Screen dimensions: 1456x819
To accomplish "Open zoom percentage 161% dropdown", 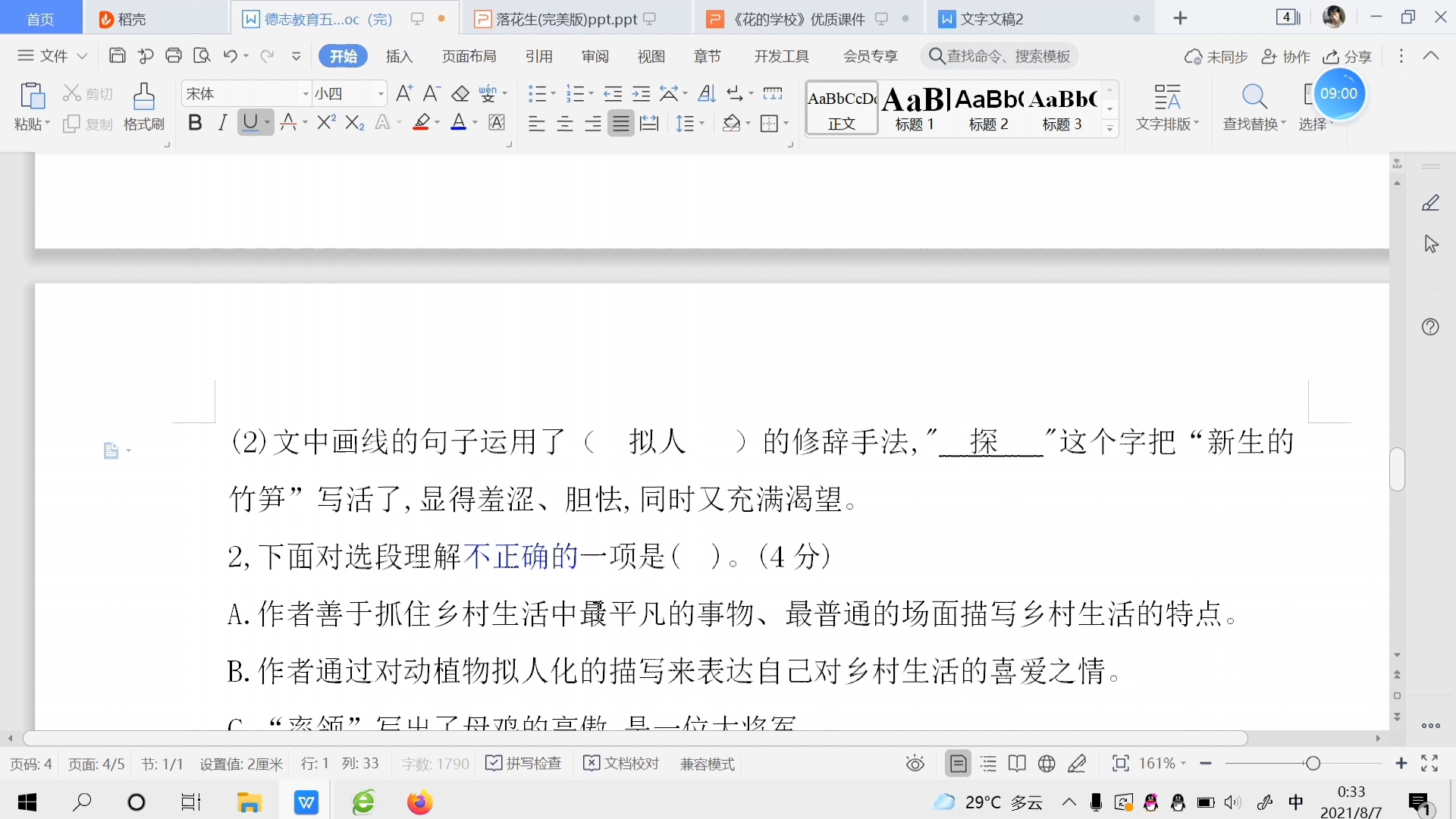I will coord(1163,764).
